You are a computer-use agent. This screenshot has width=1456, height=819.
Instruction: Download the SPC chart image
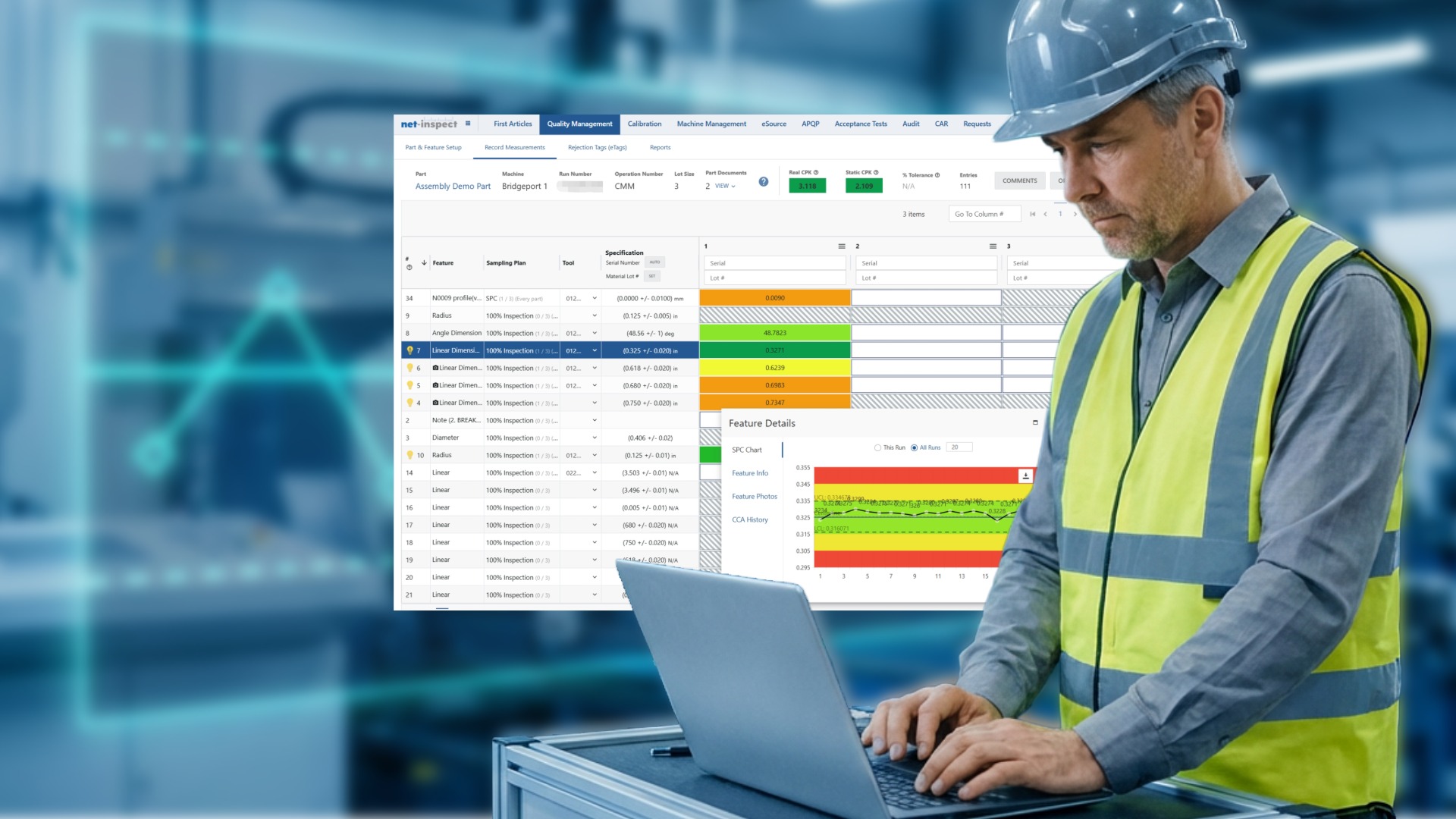click(x=1025, y=475)
